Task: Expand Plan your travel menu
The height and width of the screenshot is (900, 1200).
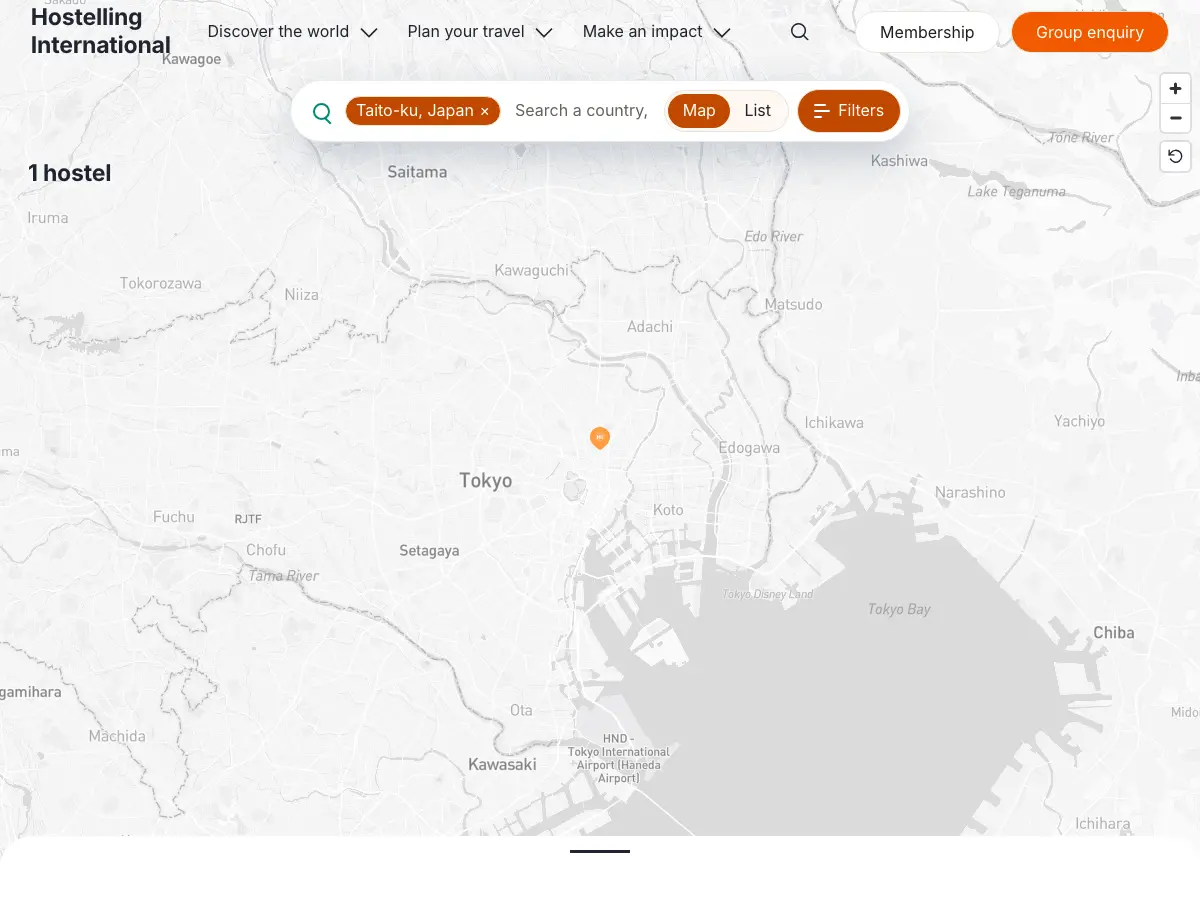Action: pyautogui.click(x=480, y=32)
